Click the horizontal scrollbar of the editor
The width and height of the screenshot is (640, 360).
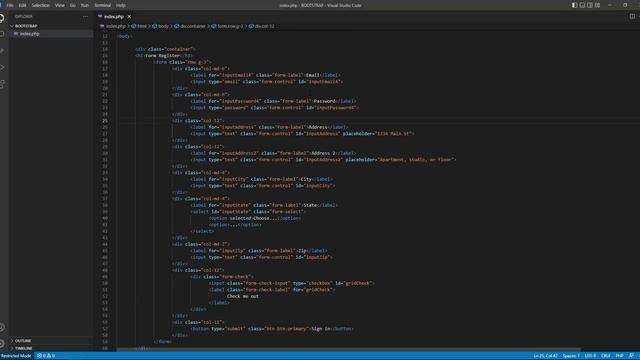pos(348,350)
